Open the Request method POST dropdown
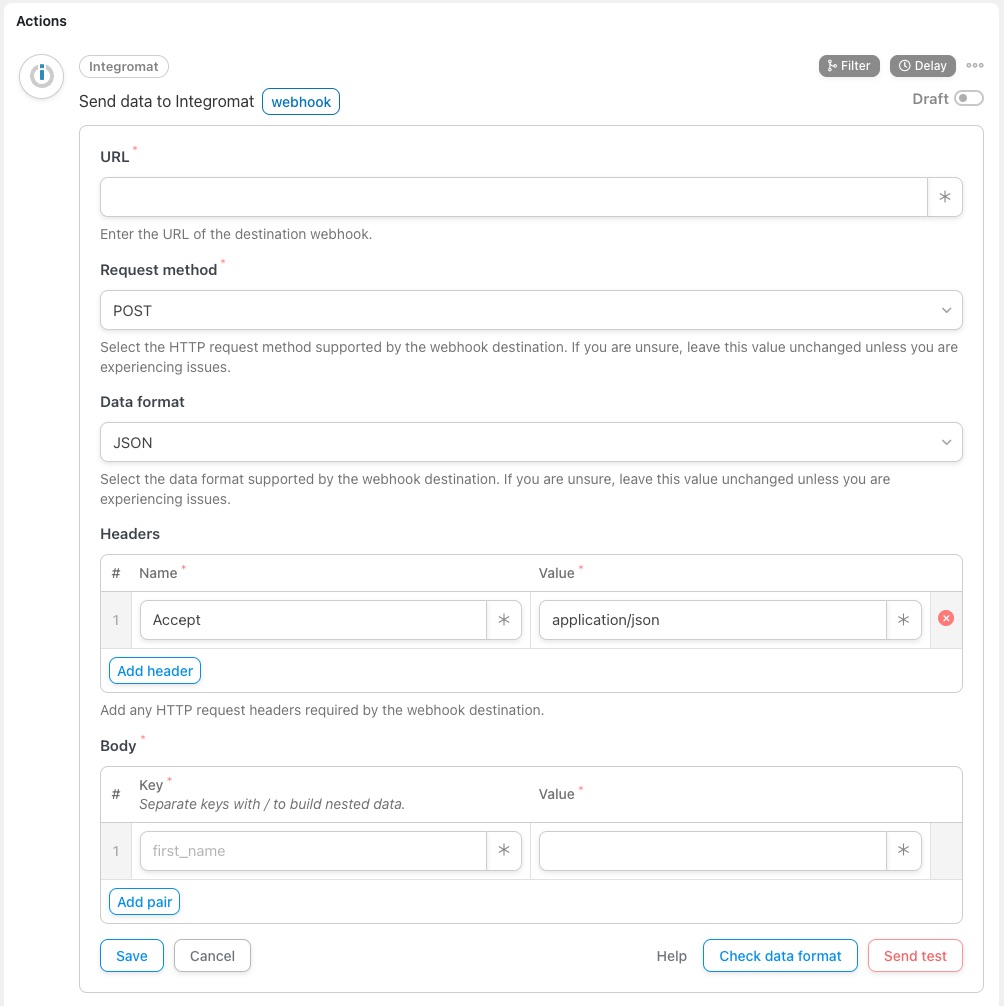Screen dimensions: 1004x1006 pyautogui.click(x=531, y=311)
